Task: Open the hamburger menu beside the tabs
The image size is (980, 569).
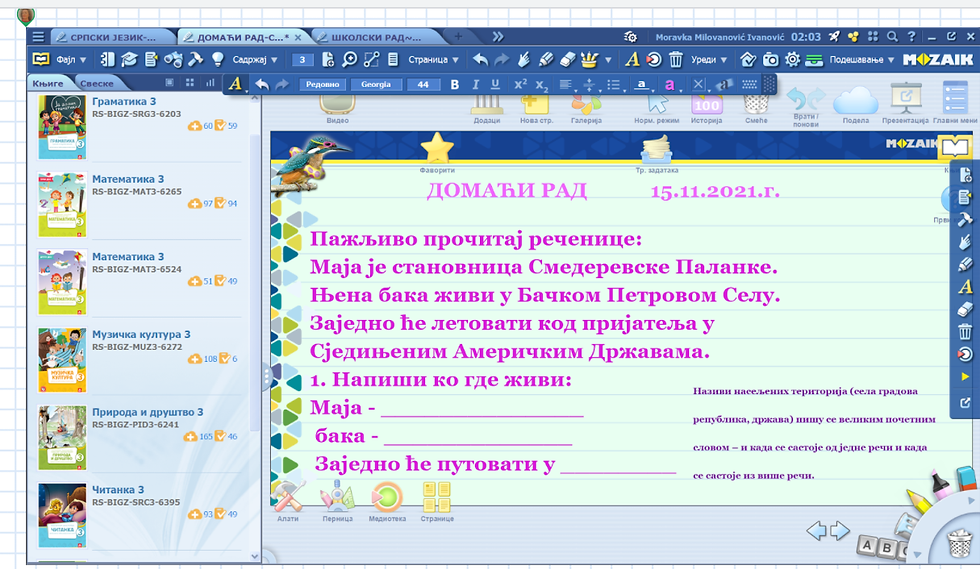Action: click(x=38, y=37)
